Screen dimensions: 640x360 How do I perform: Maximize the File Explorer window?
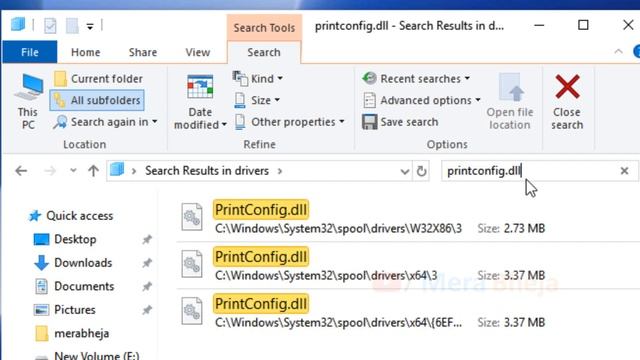583,25
